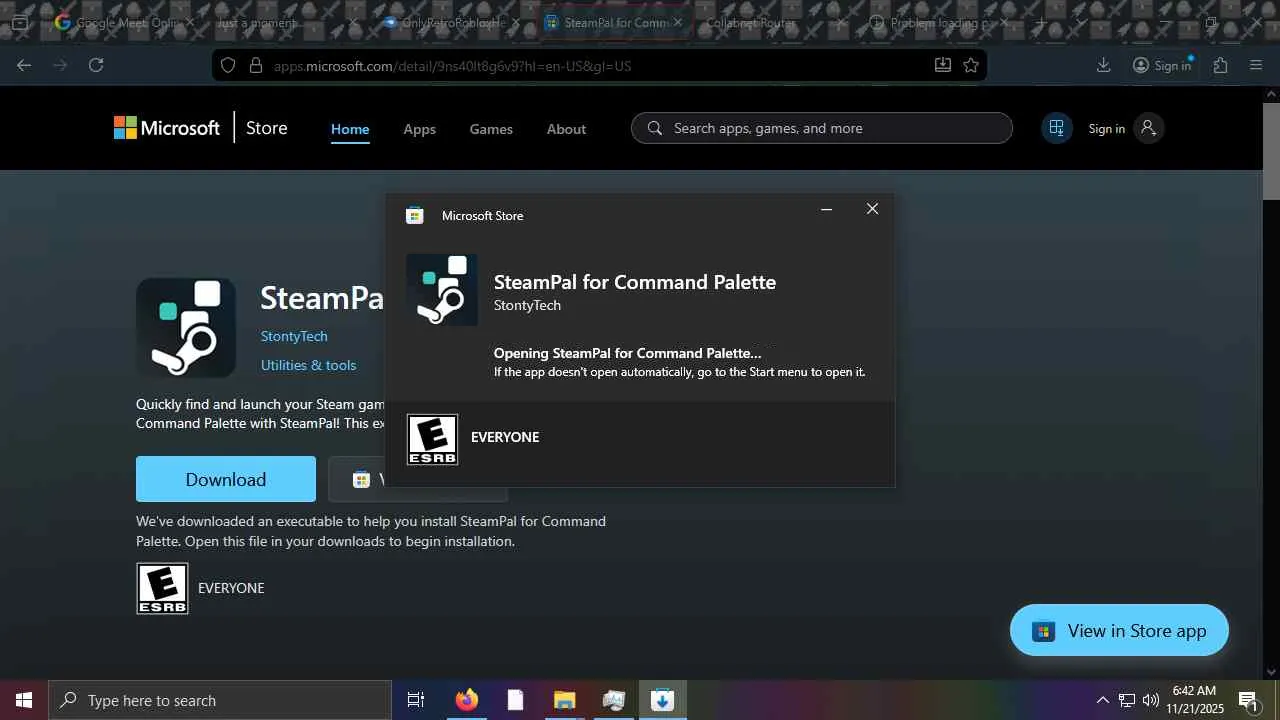Switch to the Problem loading page tab

[x=939, y=22]
